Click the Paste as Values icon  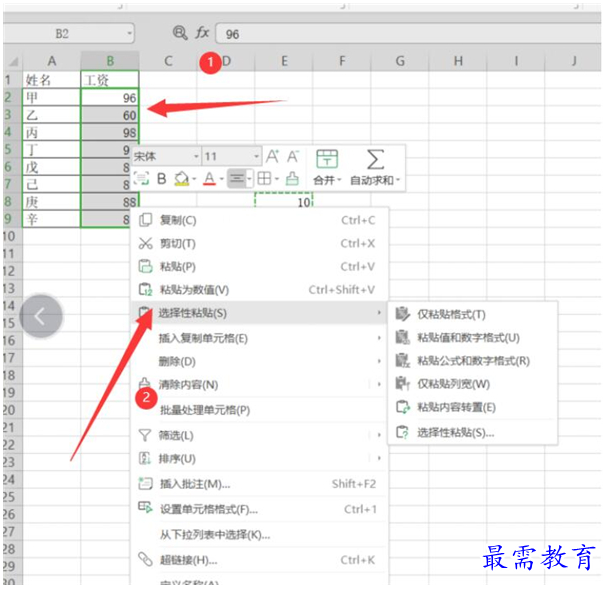point(146,289)
